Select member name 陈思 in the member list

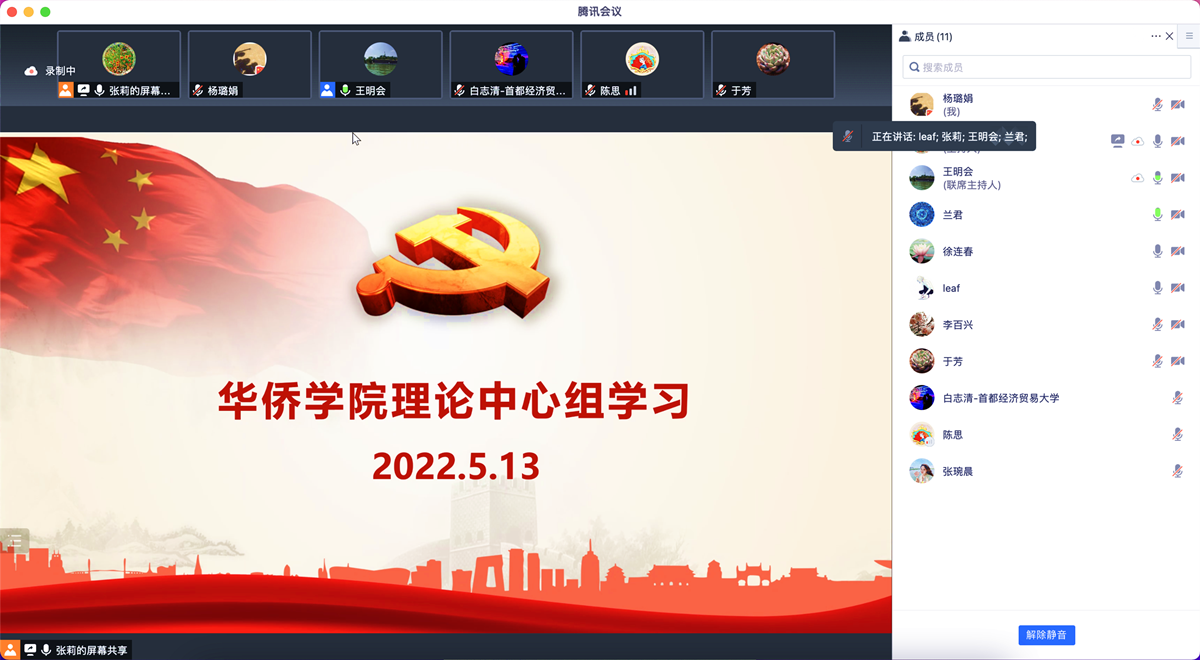pos(953,435)
